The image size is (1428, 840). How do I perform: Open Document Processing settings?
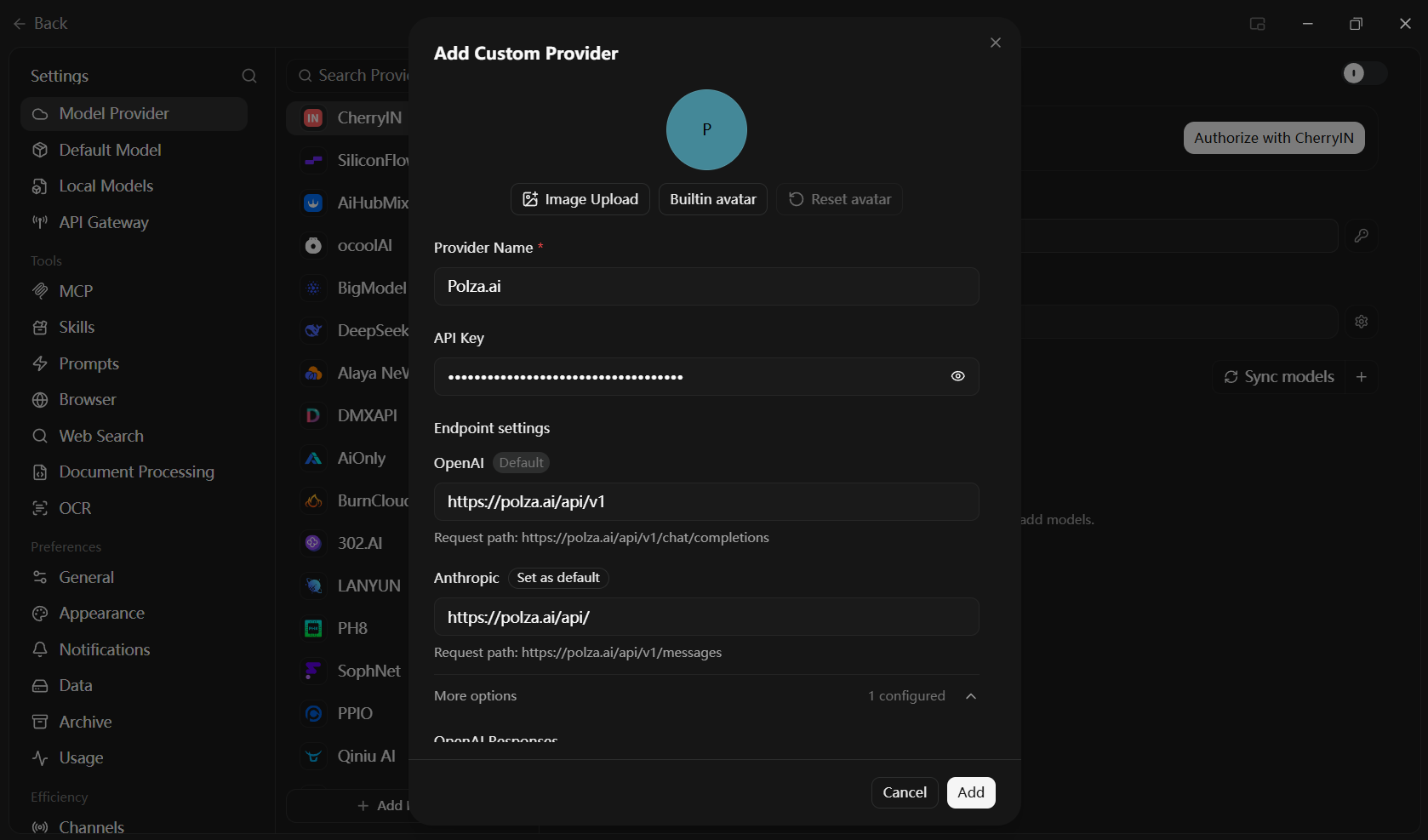[x=134, y=472]
